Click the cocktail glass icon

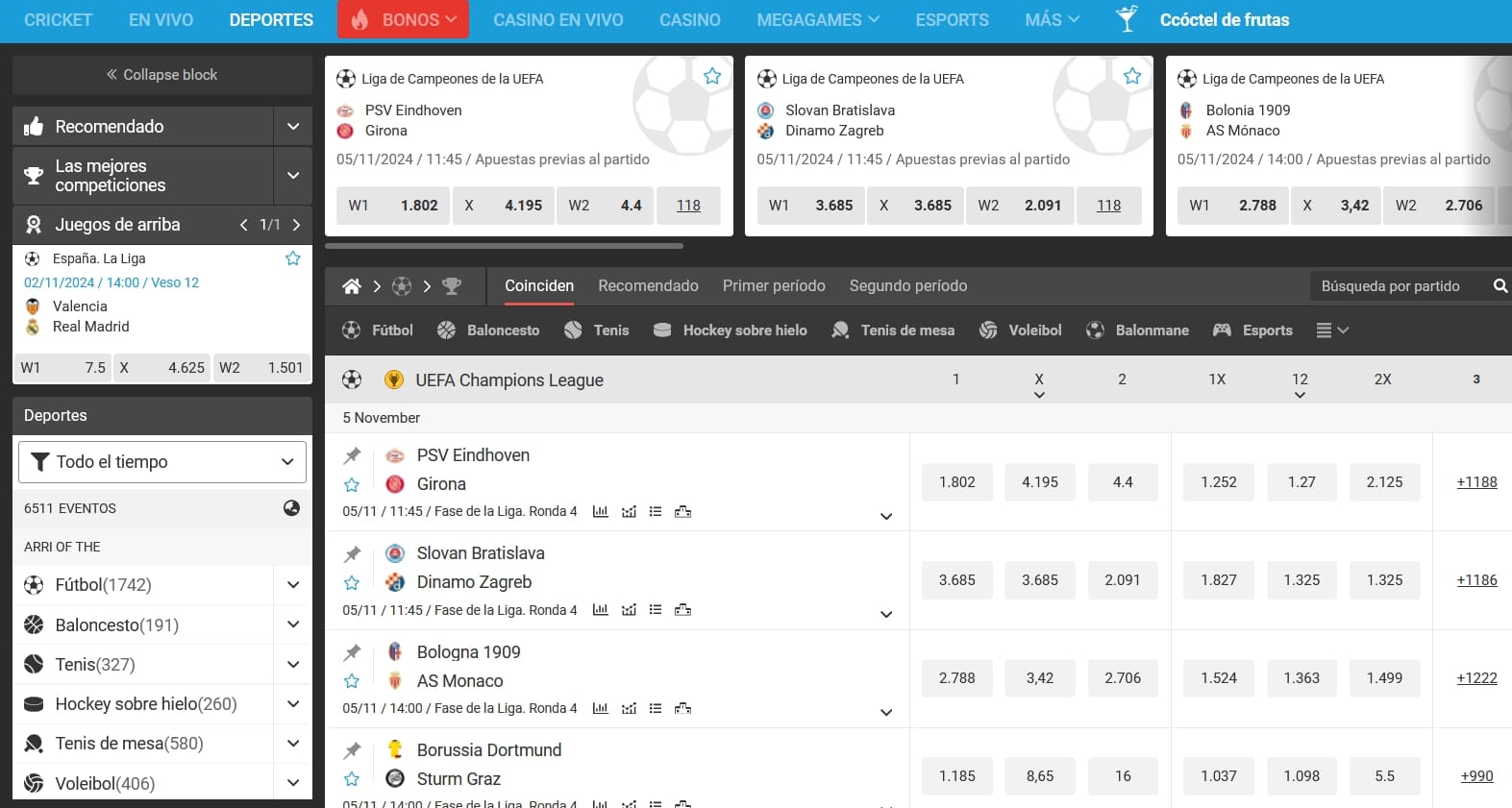(1127, 19)
